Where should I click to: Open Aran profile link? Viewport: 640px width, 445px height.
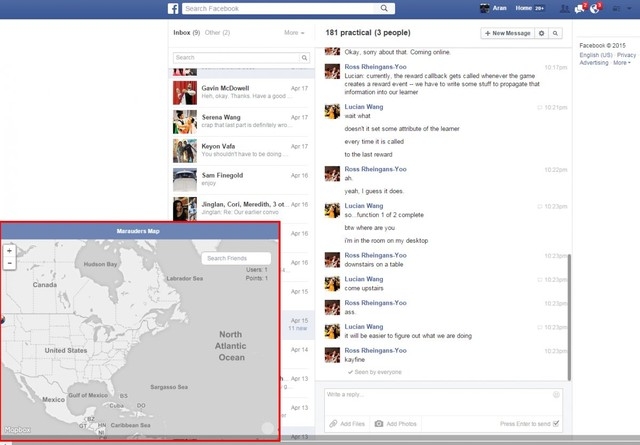coord(500,8)
